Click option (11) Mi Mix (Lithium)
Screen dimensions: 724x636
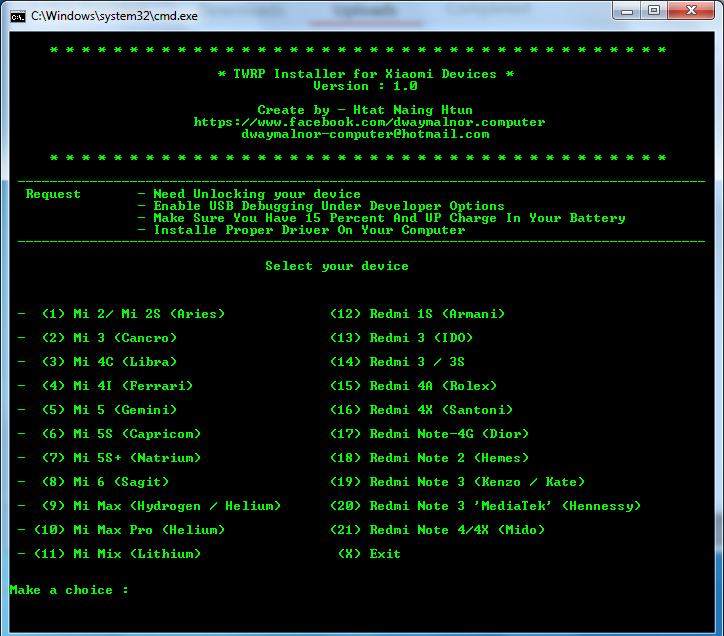(x=117, y=554)
